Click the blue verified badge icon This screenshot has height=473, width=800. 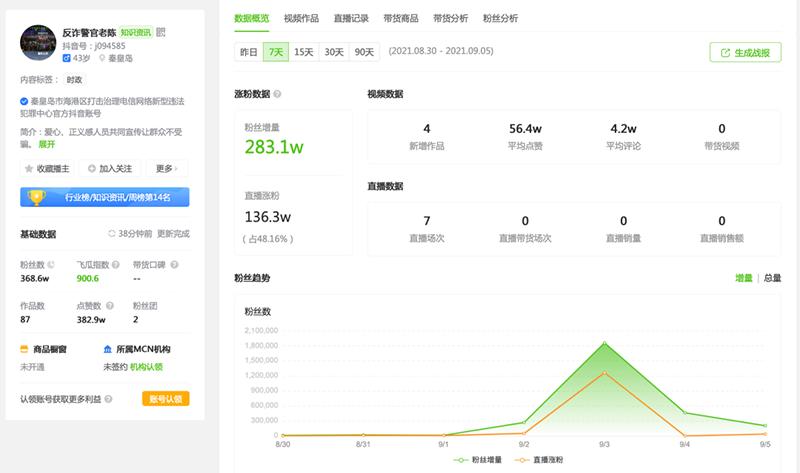point(24,101)
